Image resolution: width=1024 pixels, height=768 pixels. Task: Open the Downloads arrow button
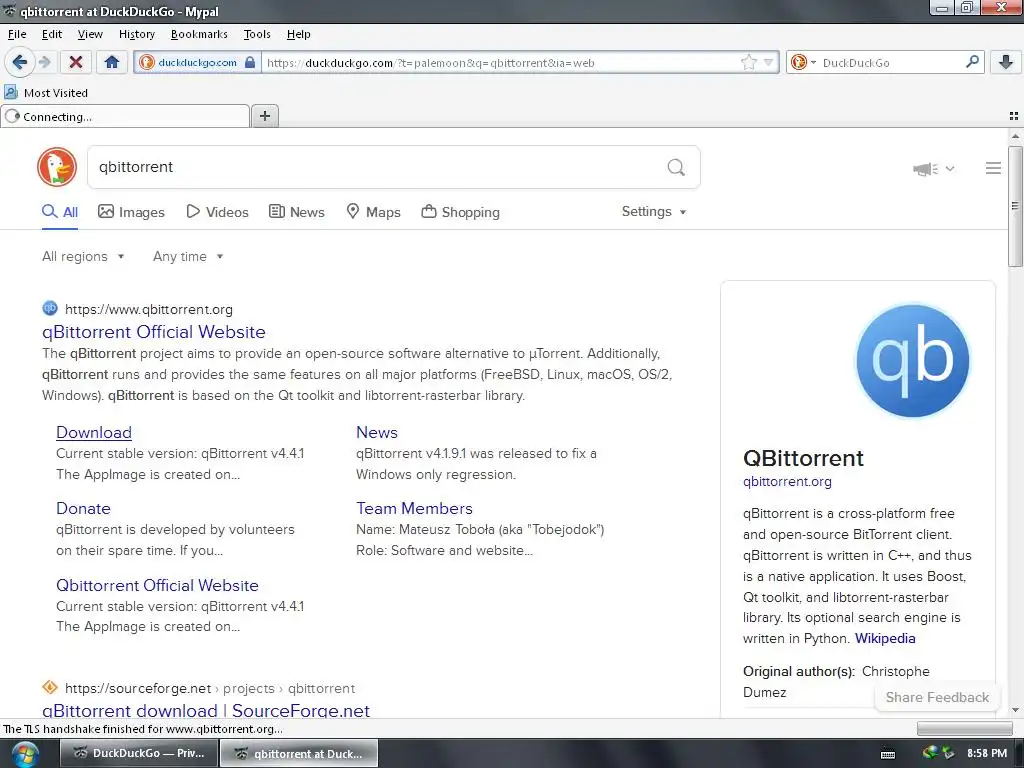pyautogui.click(x=1006, y=62)
